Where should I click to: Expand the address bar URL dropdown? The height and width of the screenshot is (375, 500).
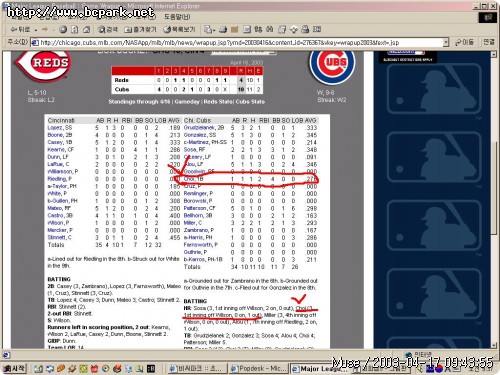pyautogui.click(x=446, y=43)
